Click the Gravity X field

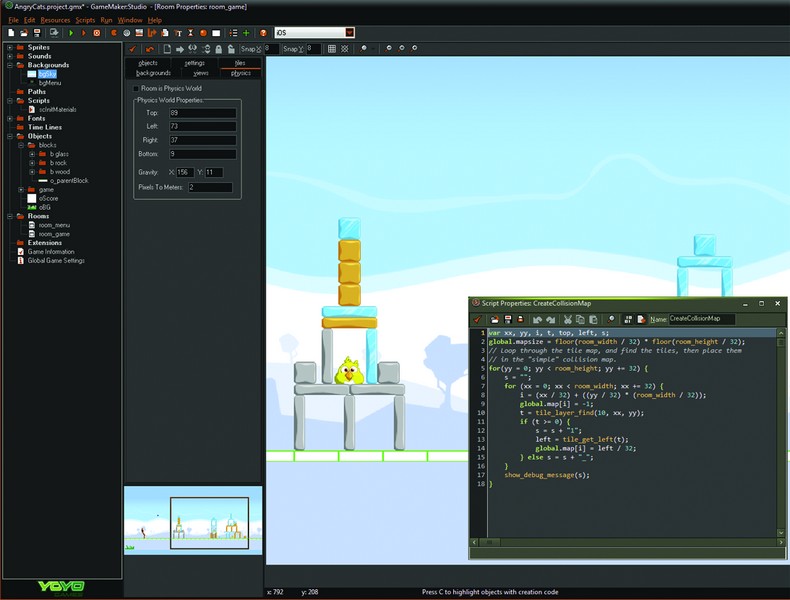[x=185, y=172]
